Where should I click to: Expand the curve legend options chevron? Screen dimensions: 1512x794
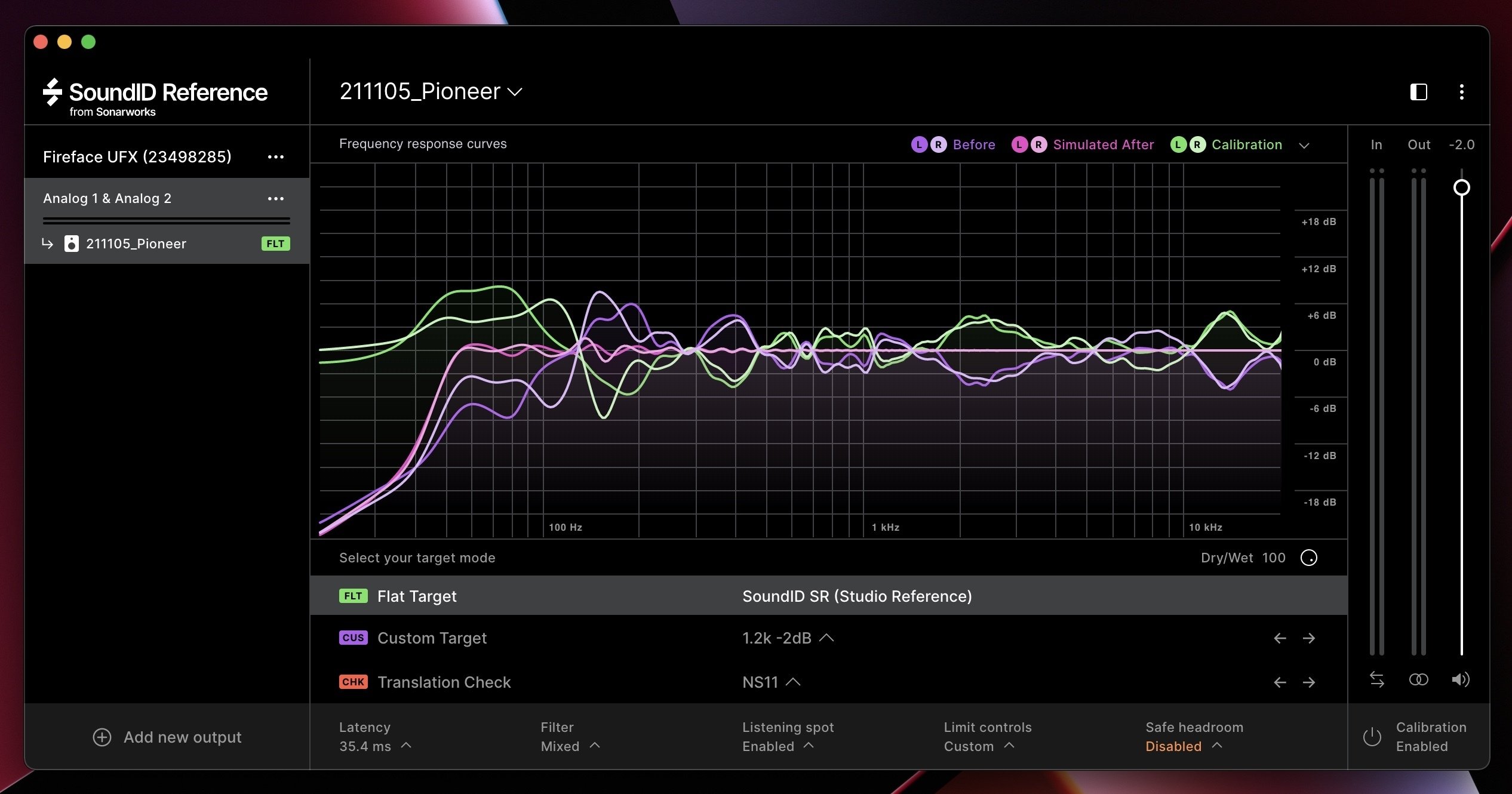coord(1304,145)
